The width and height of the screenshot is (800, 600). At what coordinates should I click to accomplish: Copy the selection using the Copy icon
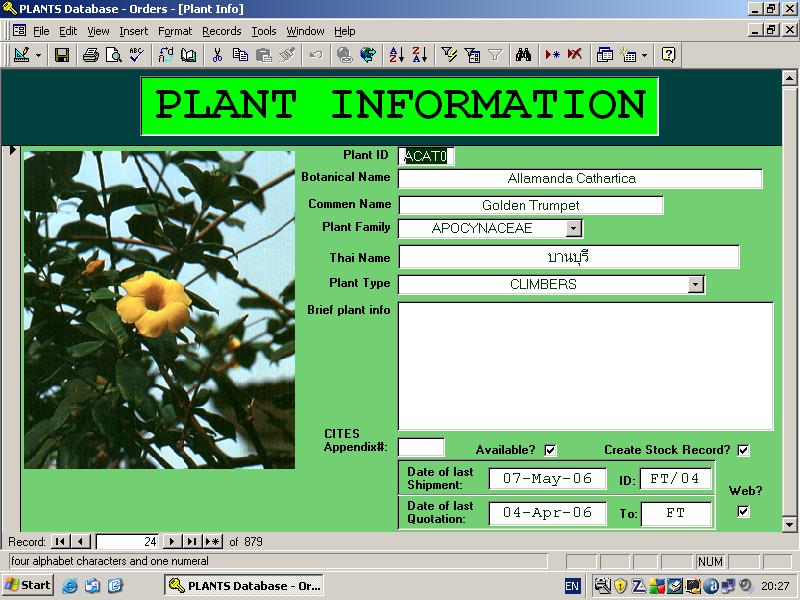pyautogui.click(x=240, y=55)
